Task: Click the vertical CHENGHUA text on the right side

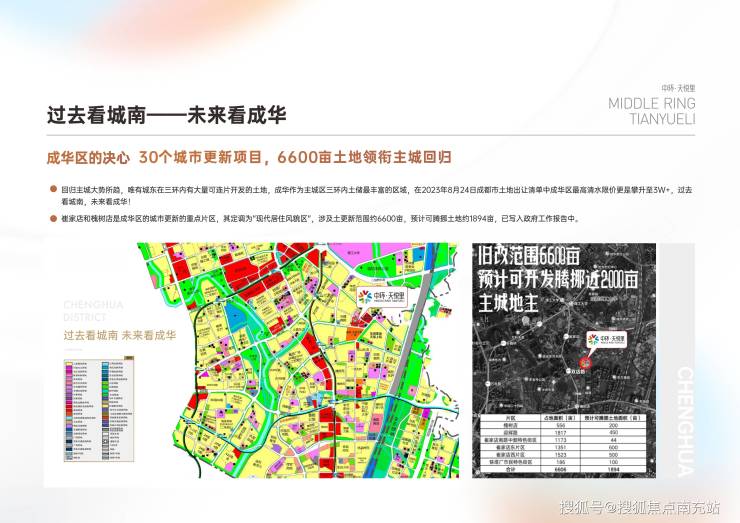Action: tap(685, 420)
